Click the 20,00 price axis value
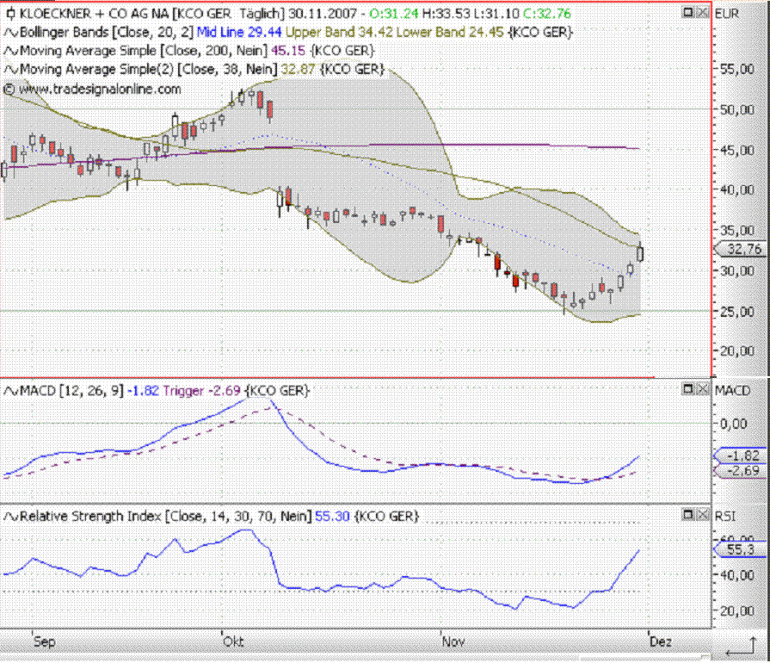Image resolution: width=770 pixels, height=663 pixels. 737,351
